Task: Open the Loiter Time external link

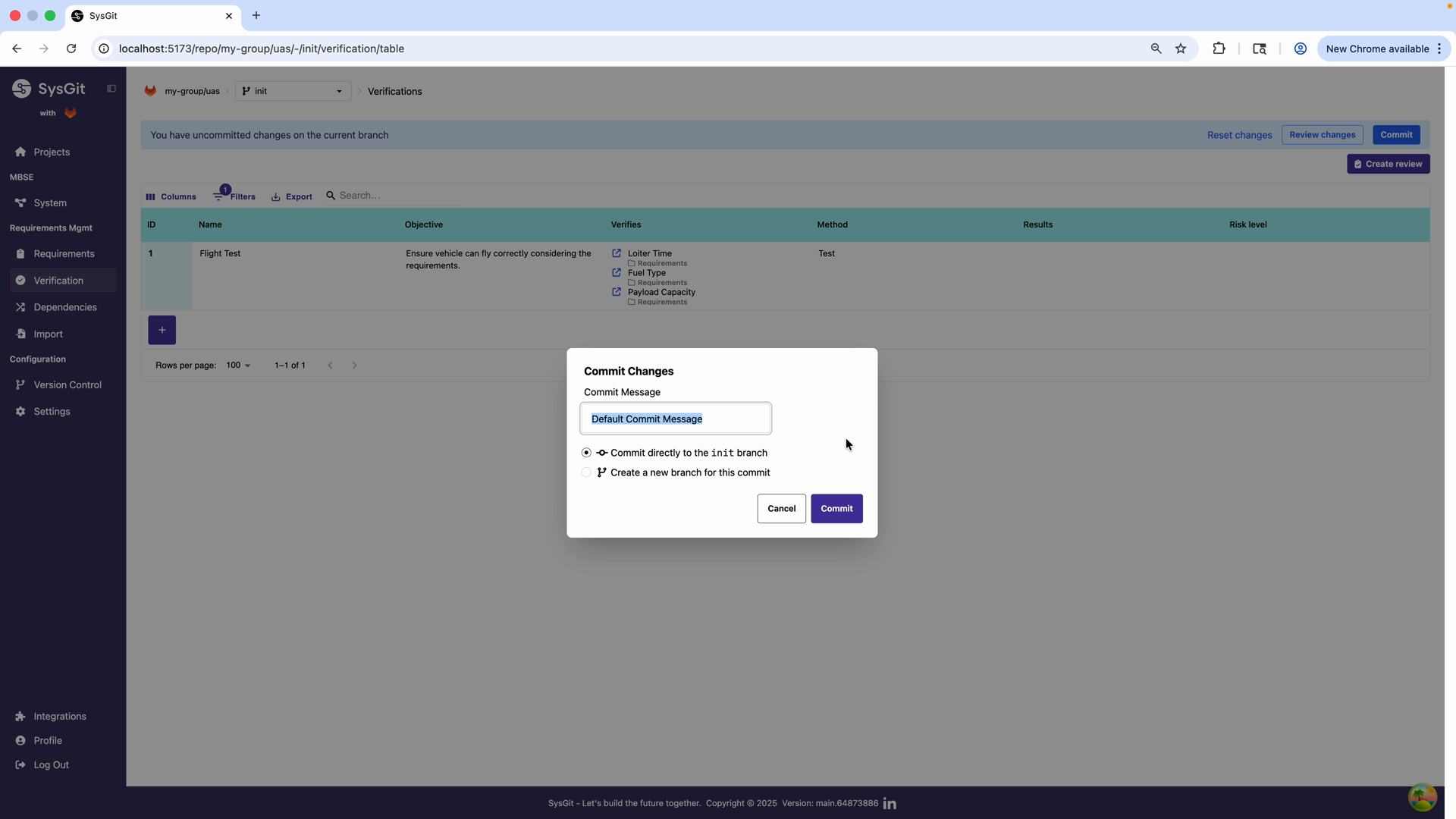Action: click(616, 253)
